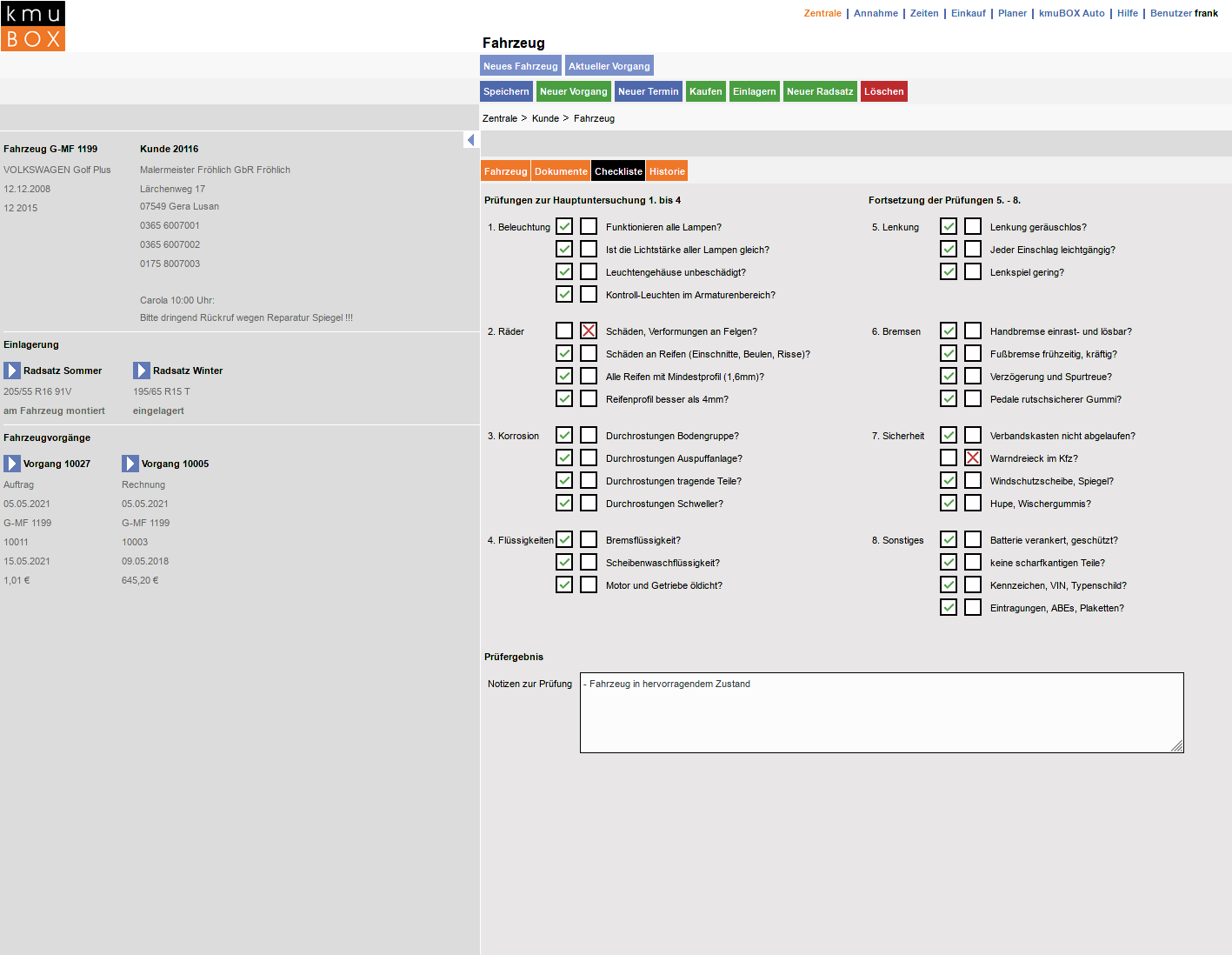This screenshot has height=955, width=1232.
Task: Open Vorgang 10027 arrow icon
Action: [12, 464]
